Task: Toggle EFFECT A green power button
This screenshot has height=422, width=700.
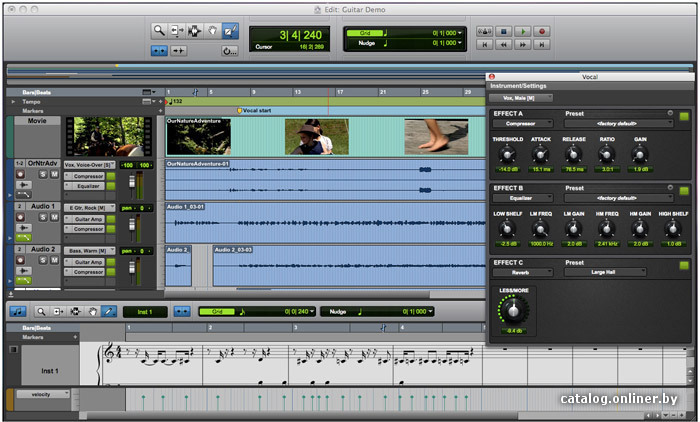Action: 683,117
